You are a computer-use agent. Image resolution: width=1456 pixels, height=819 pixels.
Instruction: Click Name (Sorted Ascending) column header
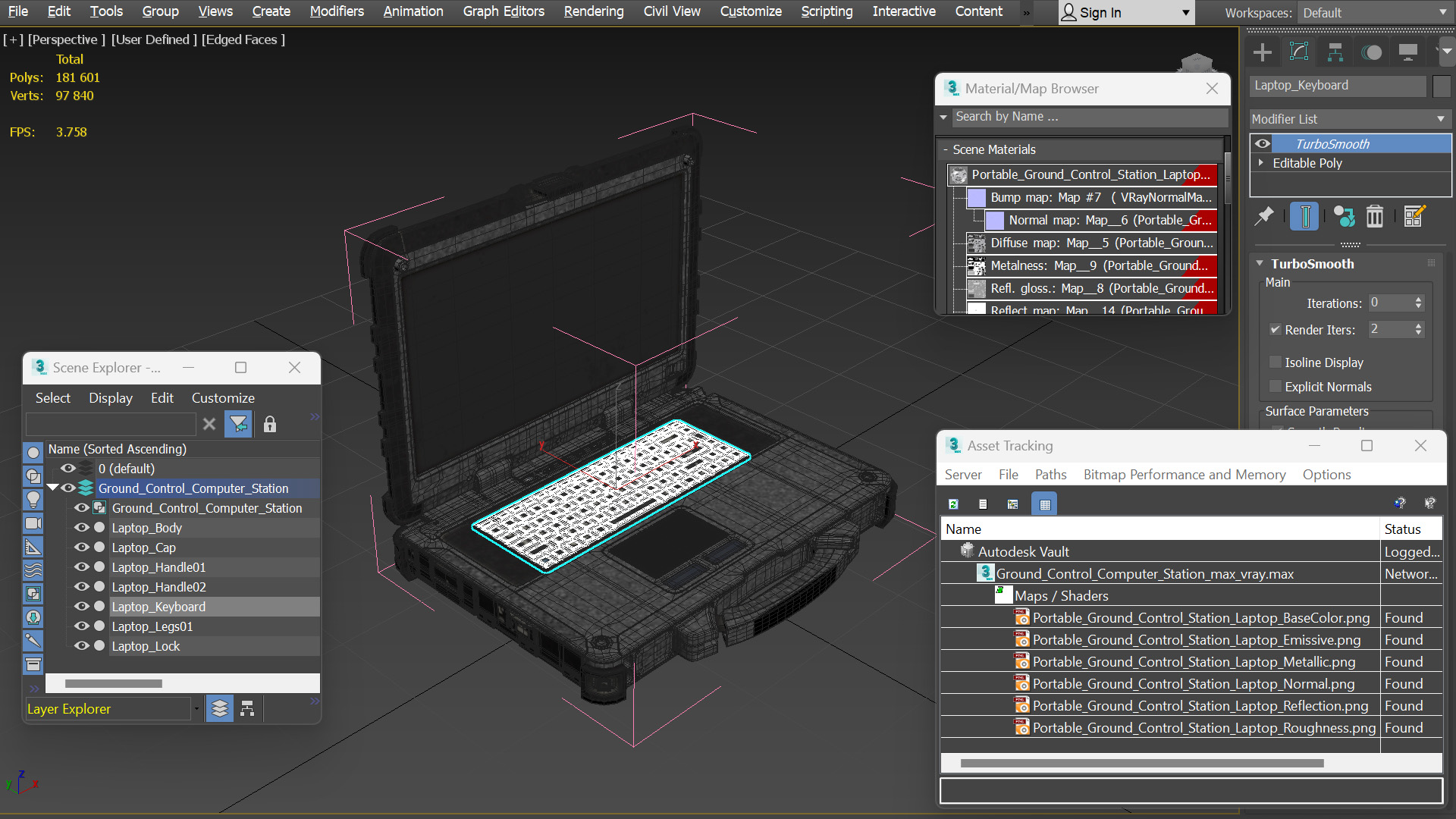(x=183, y=449)
